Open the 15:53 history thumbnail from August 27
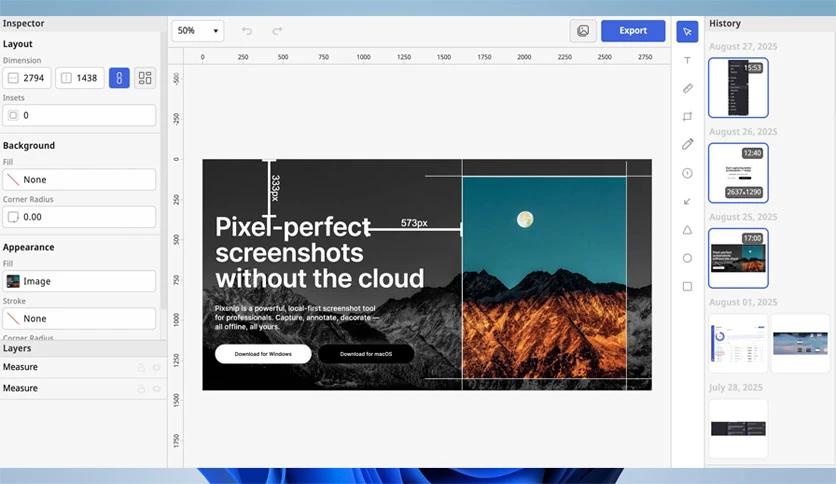The height and width of the screenshot is (484, 836). 738,87
